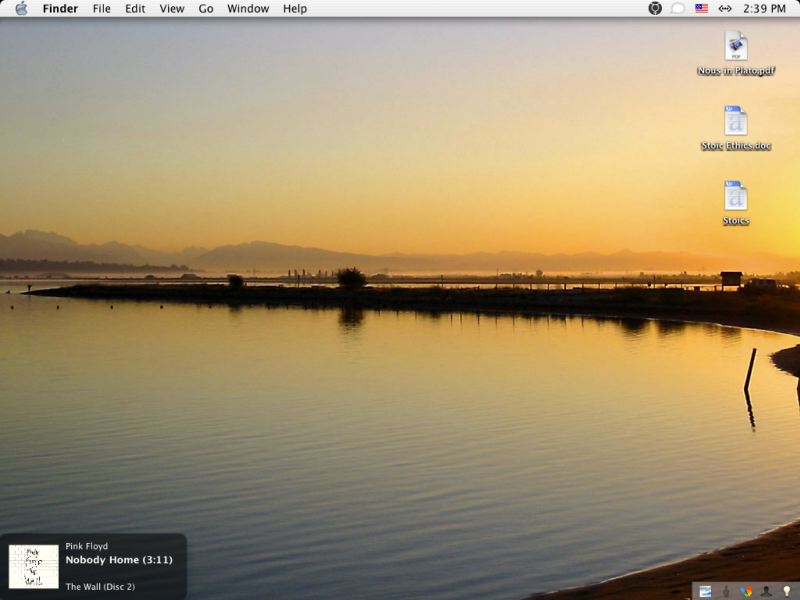The width and height of the screenshot is (800, 600).
Task: Expand the View menu
Action: [172, 8]
